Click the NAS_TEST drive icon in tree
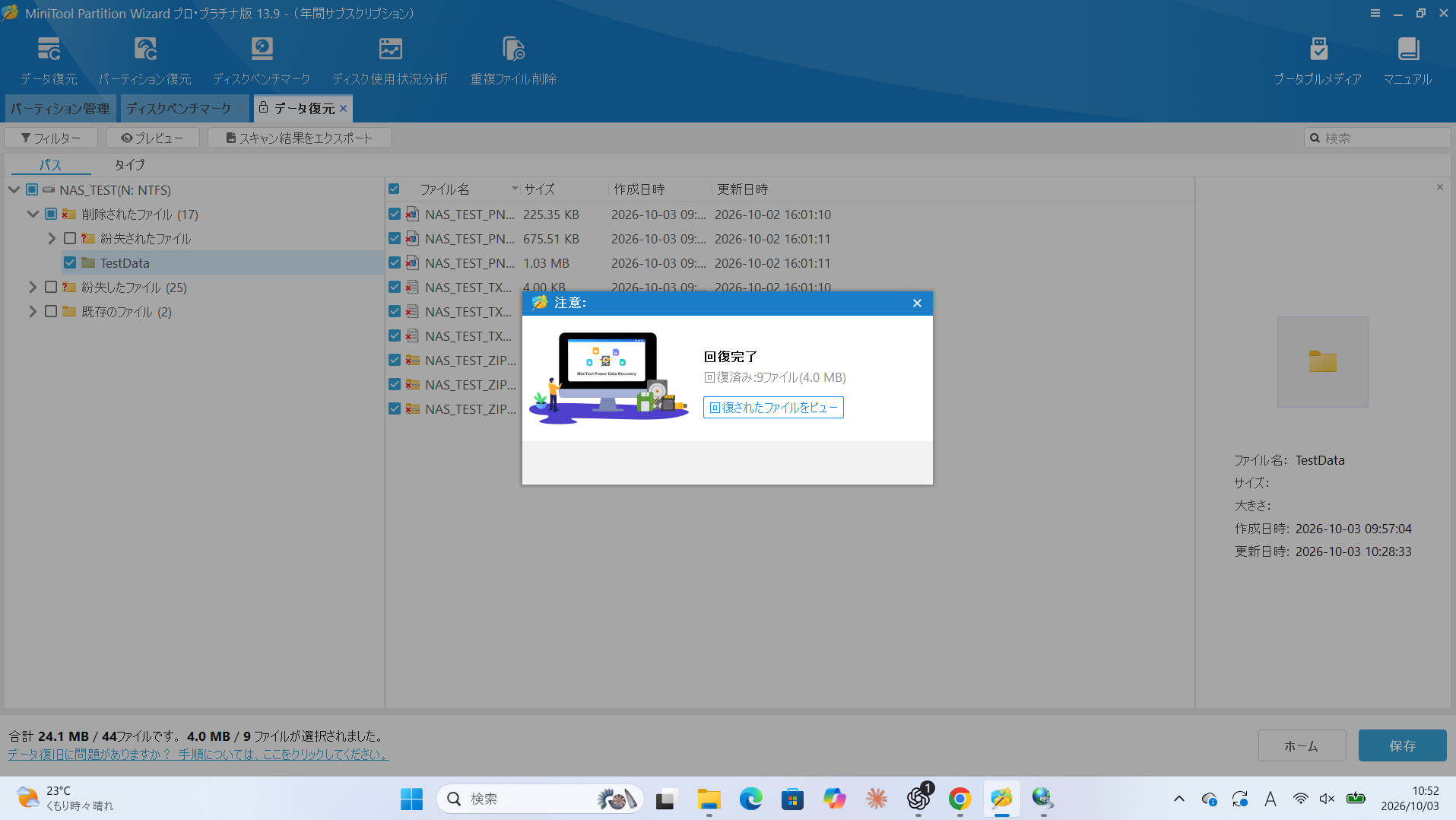This screenshot has height=820, width=1456. (x=49, y=189)
